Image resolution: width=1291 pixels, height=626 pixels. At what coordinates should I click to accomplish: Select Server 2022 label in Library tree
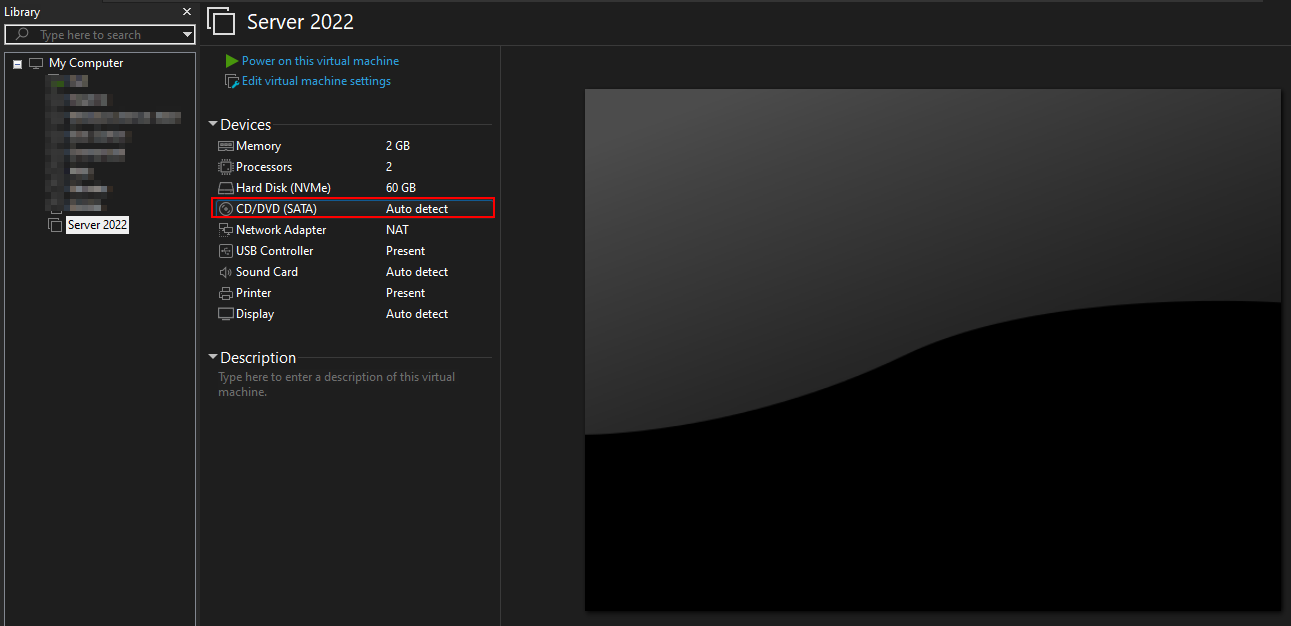point(98,225)
